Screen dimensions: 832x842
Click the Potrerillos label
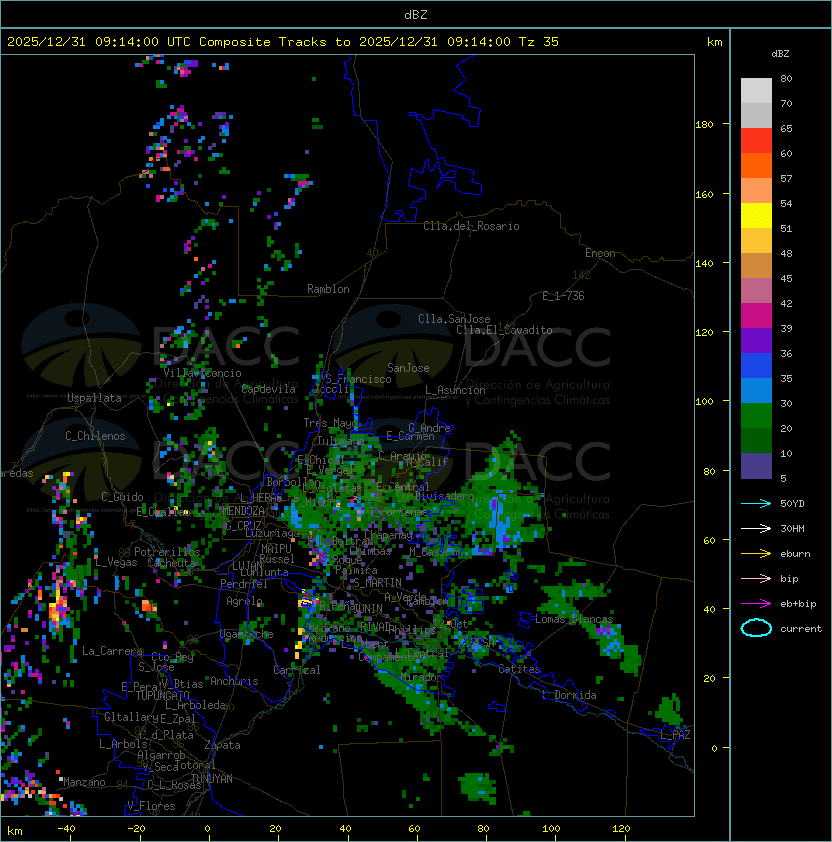click(167, 552)
